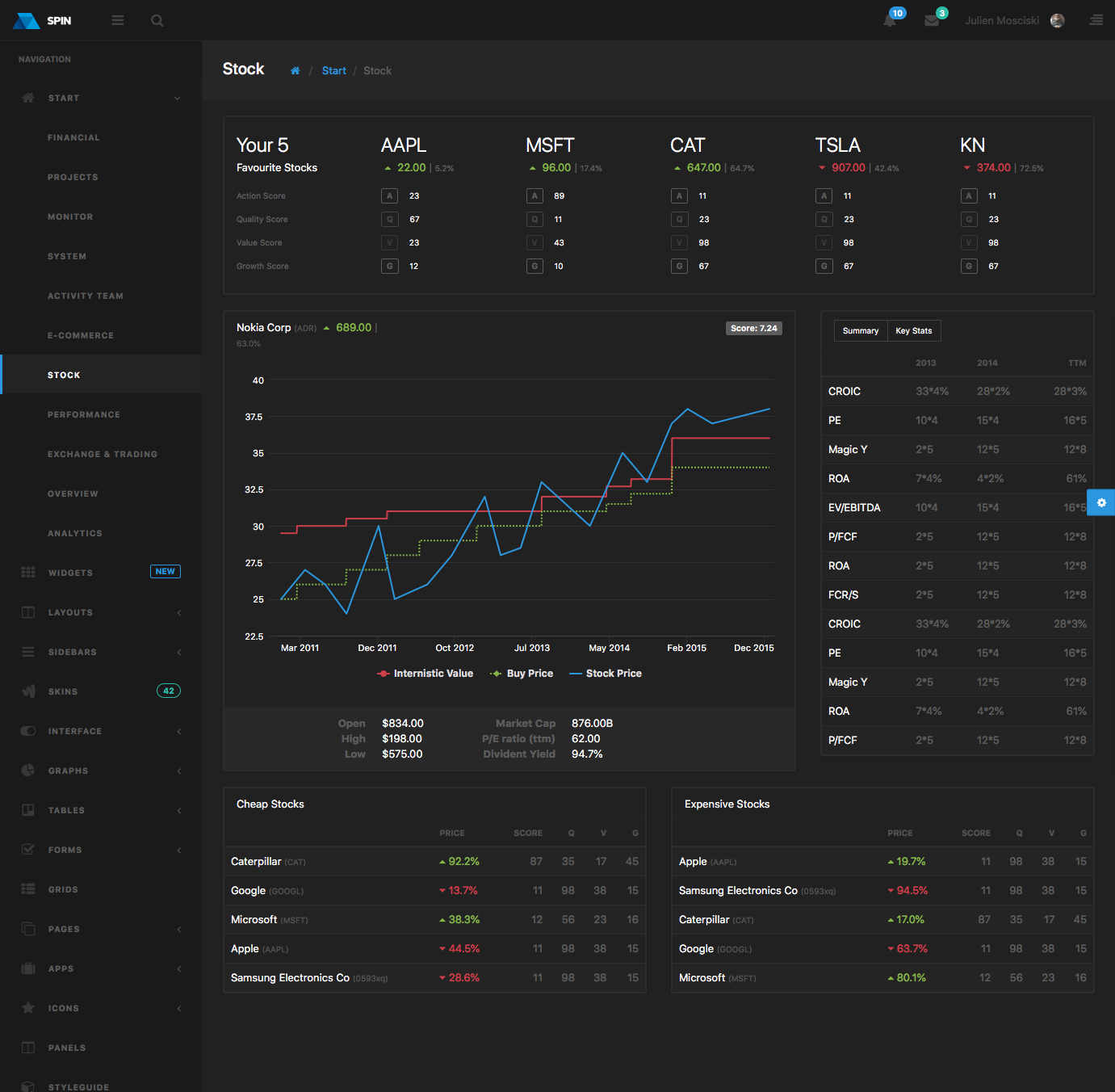Viewport: 1115px width, 1092px height.
Task: Click the Nokia Corp chart title
Action: [x=263, y=328]
